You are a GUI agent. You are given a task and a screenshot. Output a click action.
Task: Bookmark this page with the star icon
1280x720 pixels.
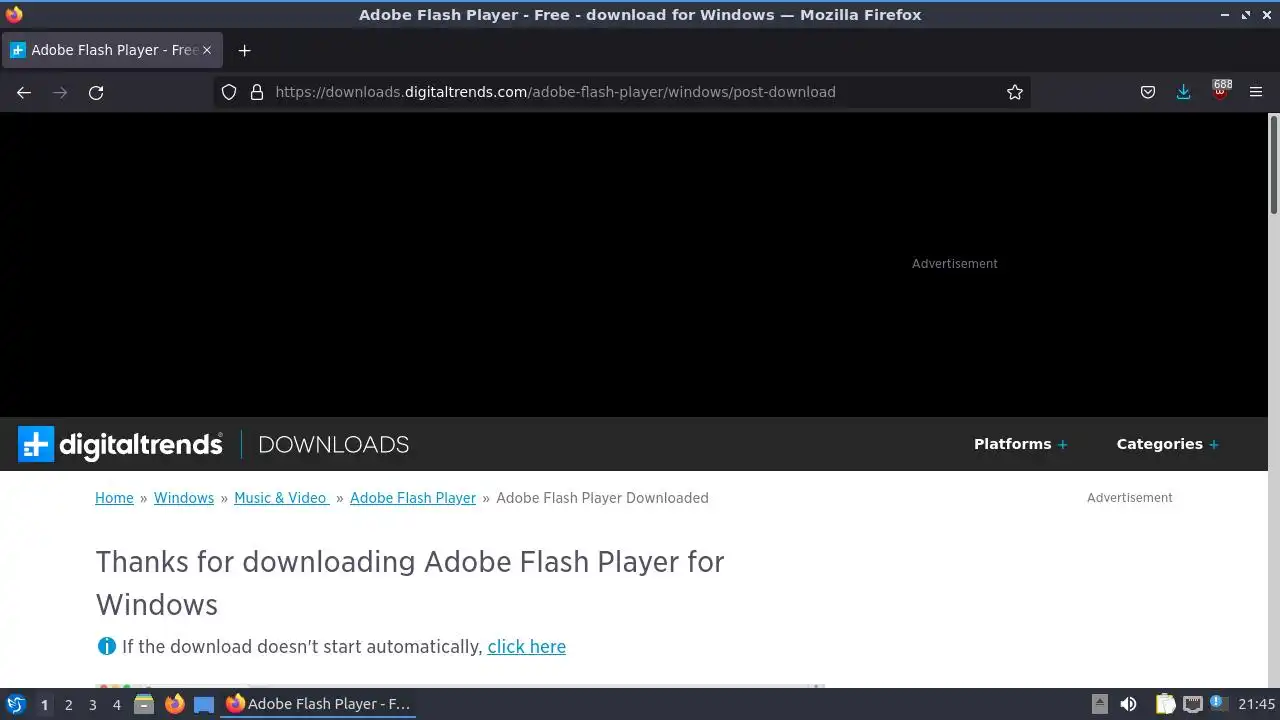pos(1015,92)
